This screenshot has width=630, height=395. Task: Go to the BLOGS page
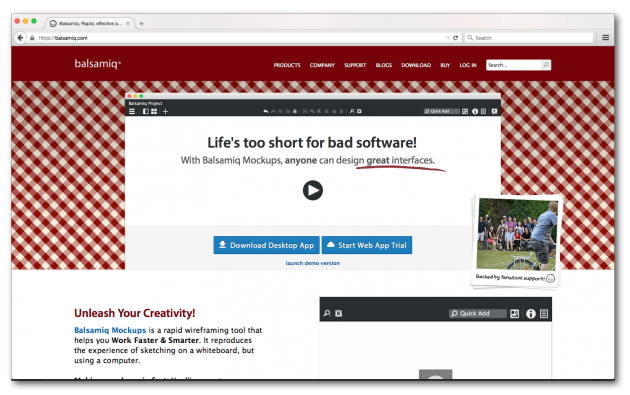click(x=384, y=65)
